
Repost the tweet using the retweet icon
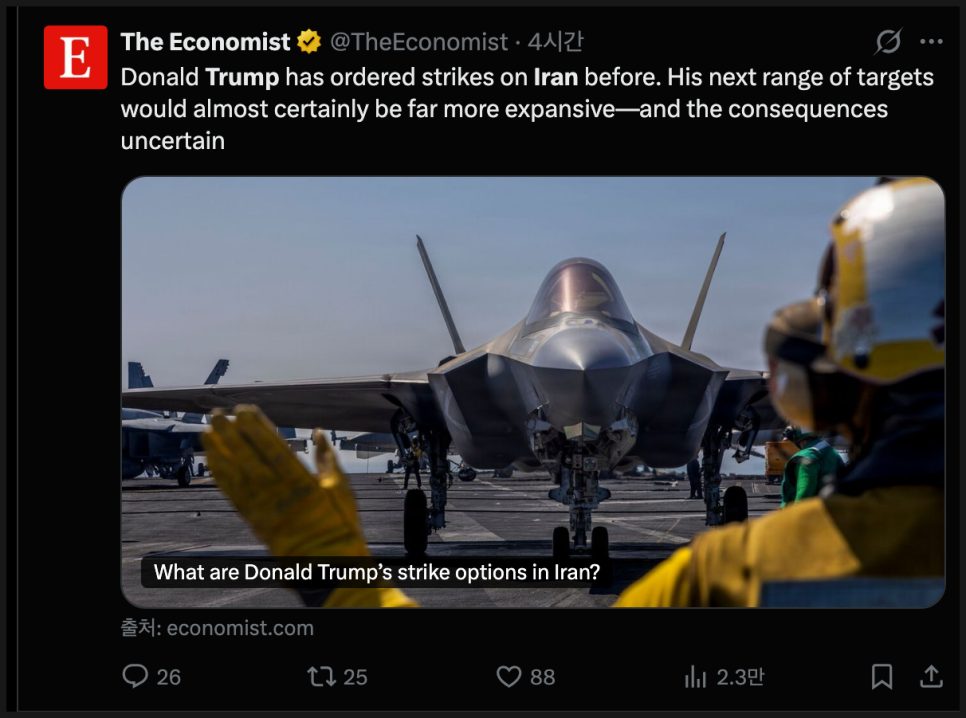(x=321, y=677)
